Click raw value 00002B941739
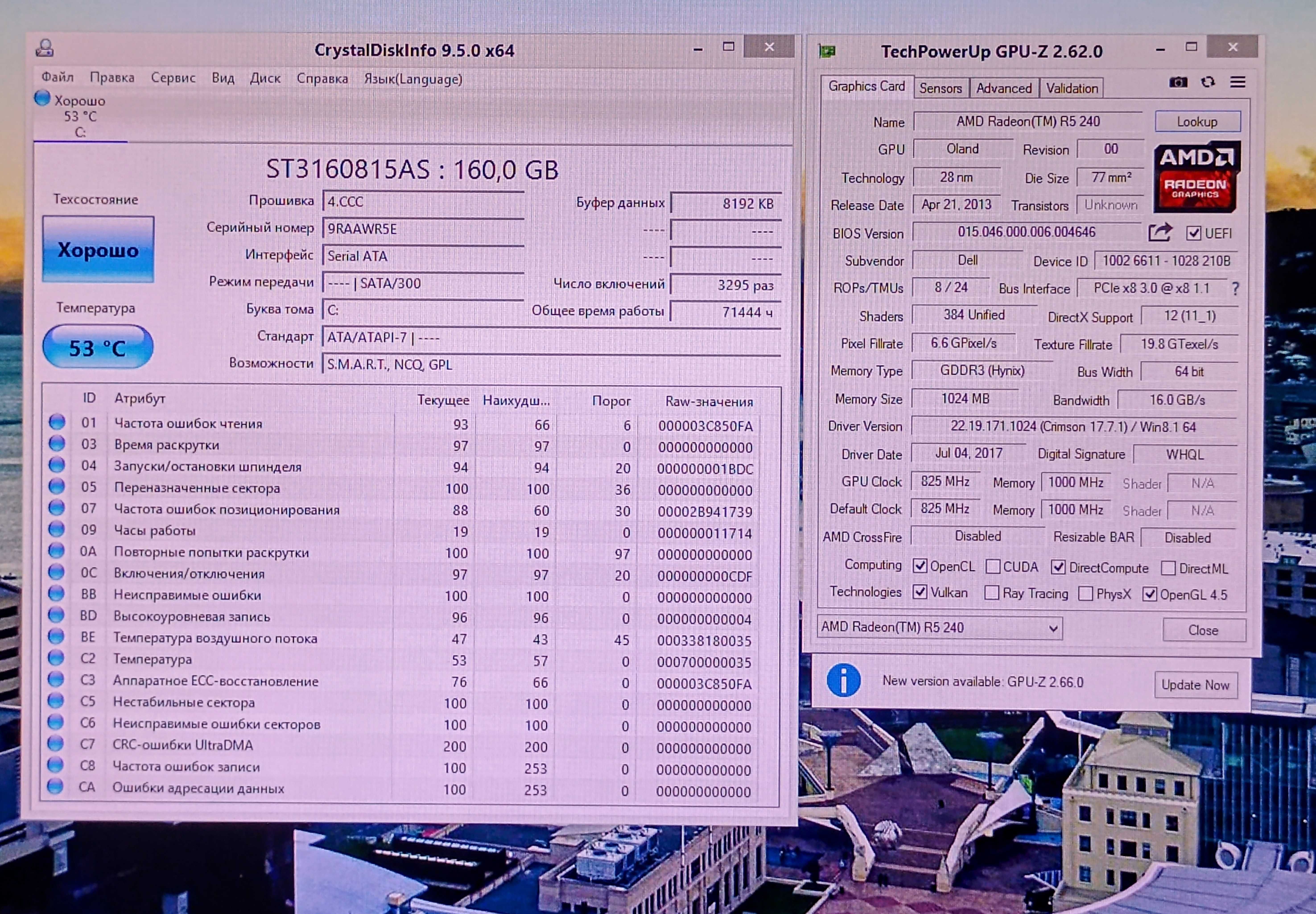This screenshot has height=914, width=1316. click(705, 512)
